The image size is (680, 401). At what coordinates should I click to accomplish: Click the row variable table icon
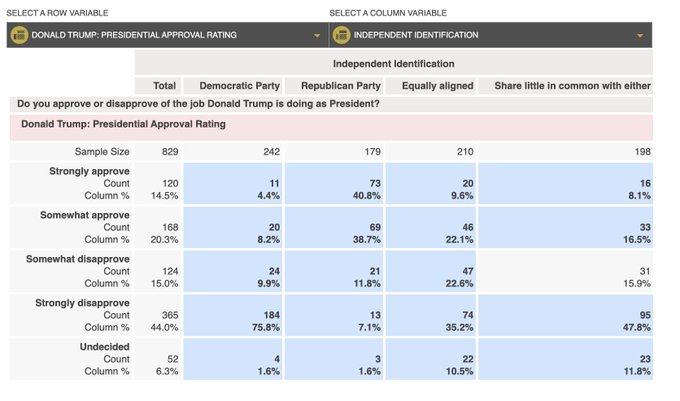pyautogui.click(x=18, y=35)
